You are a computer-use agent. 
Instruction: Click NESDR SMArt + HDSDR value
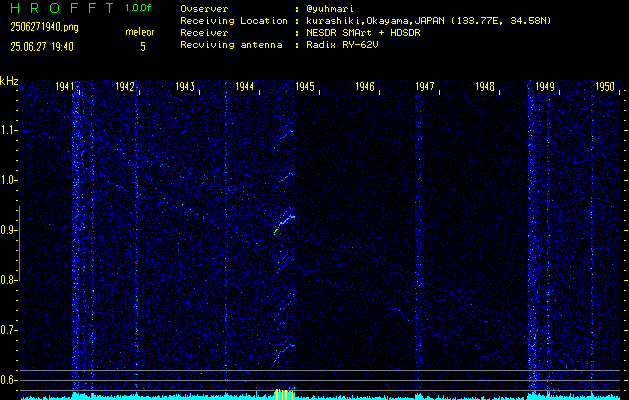click(363, 33)
